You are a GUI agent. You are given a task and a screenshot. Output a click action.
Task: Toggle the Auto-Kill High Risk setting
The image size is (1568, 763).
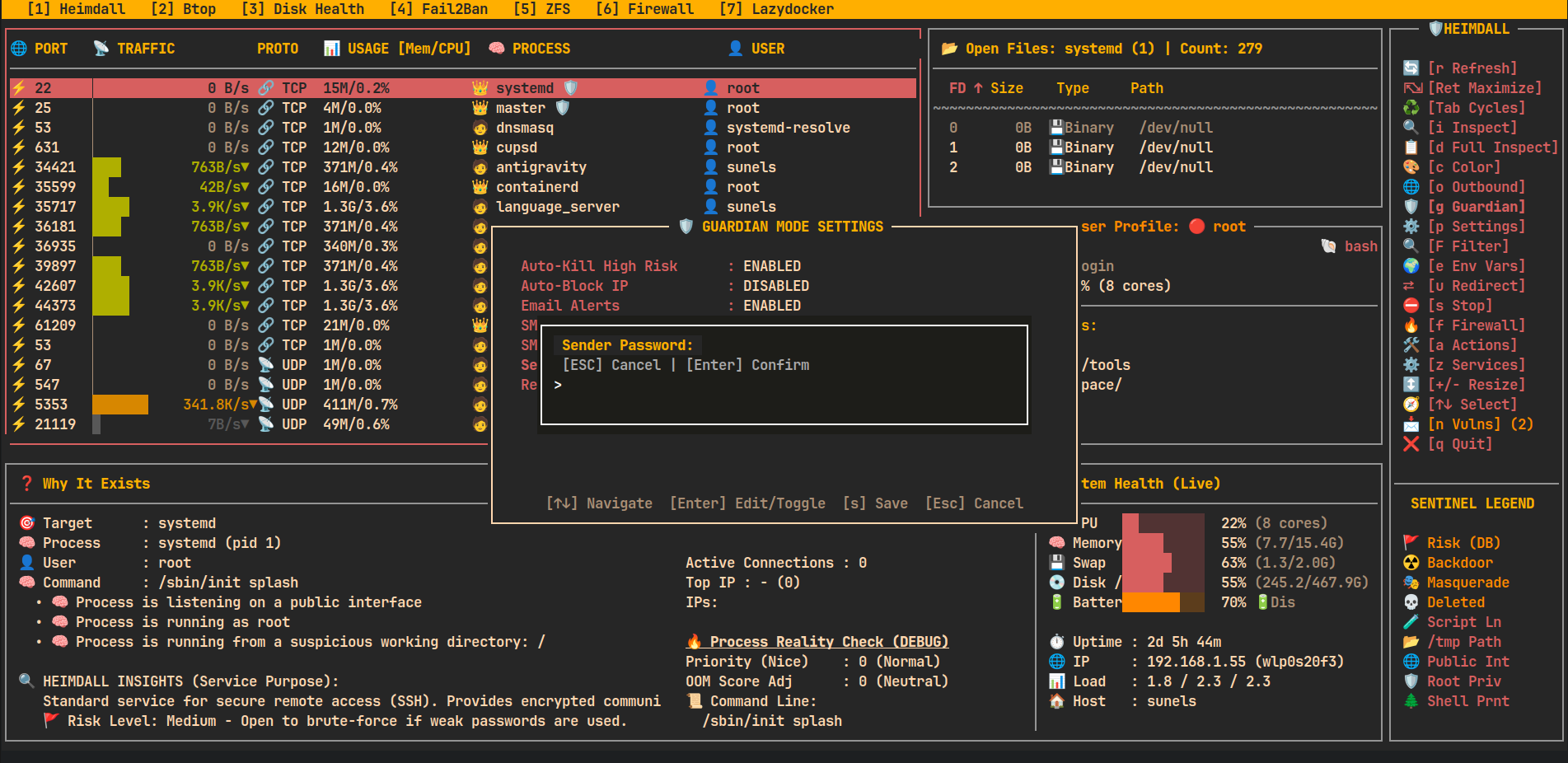pyautogui.click(x=661, y=266)
